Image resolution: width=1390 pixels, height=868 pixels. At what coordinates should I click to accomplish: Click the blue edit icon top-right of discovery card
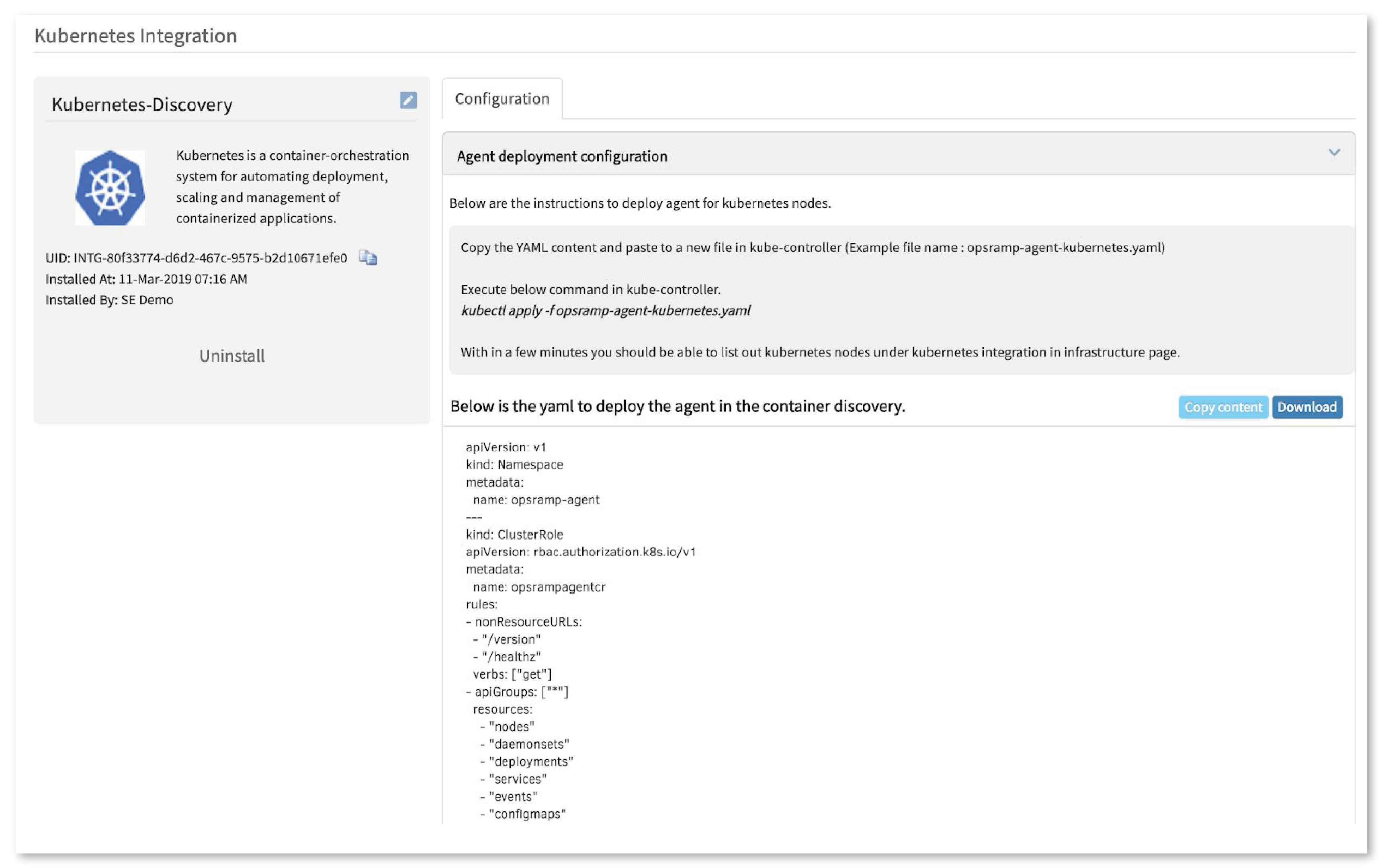tap(408, 102)
